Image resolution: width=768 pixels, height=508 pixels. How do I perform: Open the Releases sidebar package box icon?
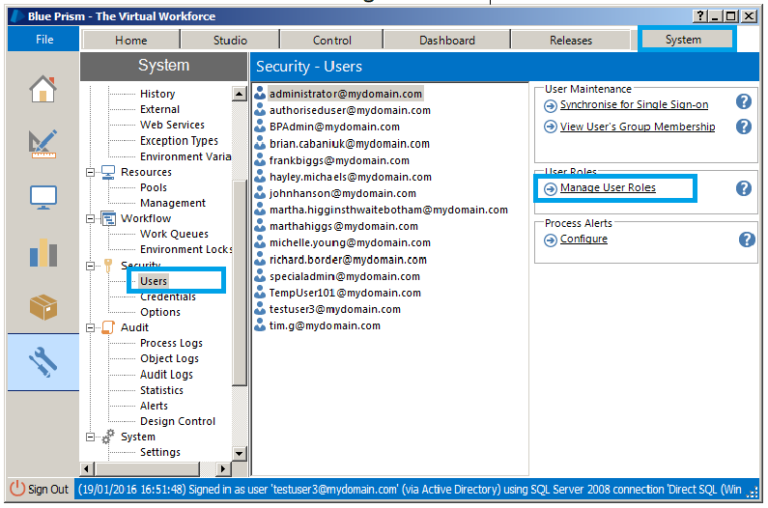[43, 307]
